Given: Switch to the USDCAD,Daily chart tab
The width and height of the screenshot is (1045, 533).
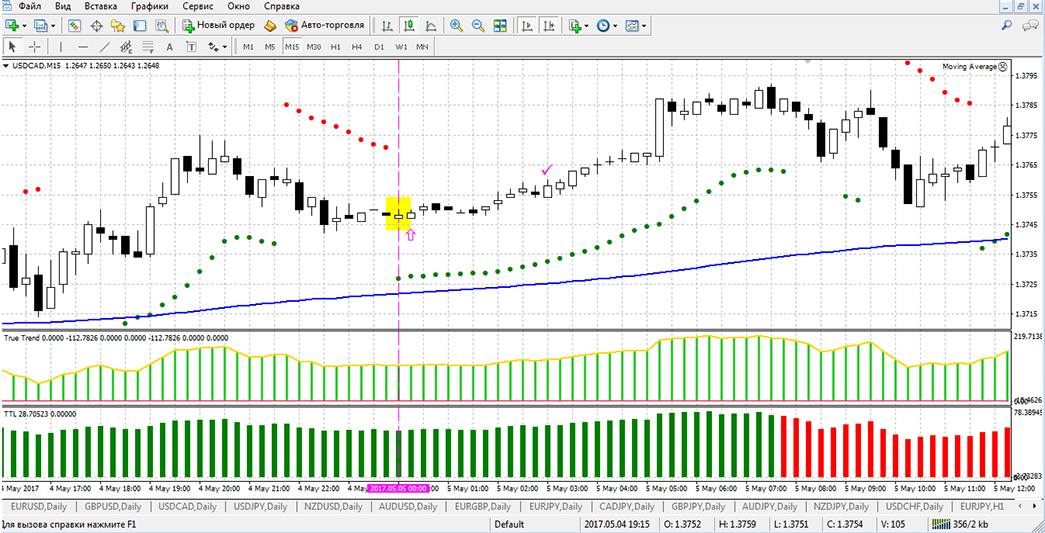Looking at the screenshot, I should [188, 506].
